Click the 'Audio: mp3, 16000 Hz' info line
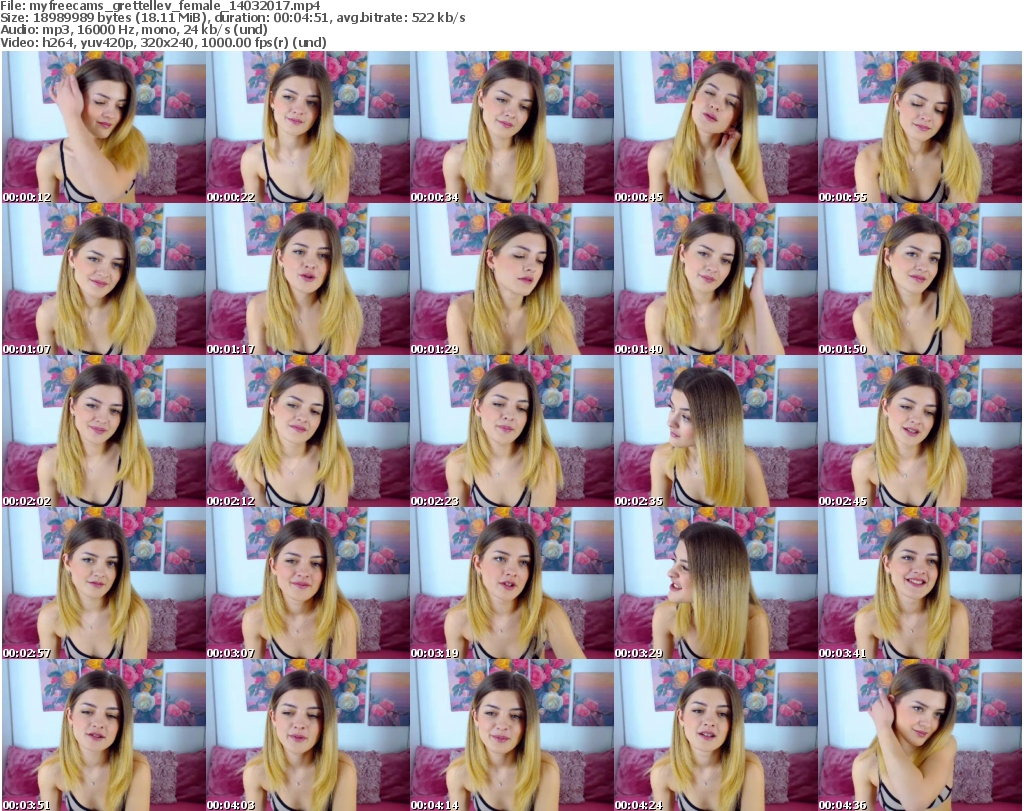 134,30
